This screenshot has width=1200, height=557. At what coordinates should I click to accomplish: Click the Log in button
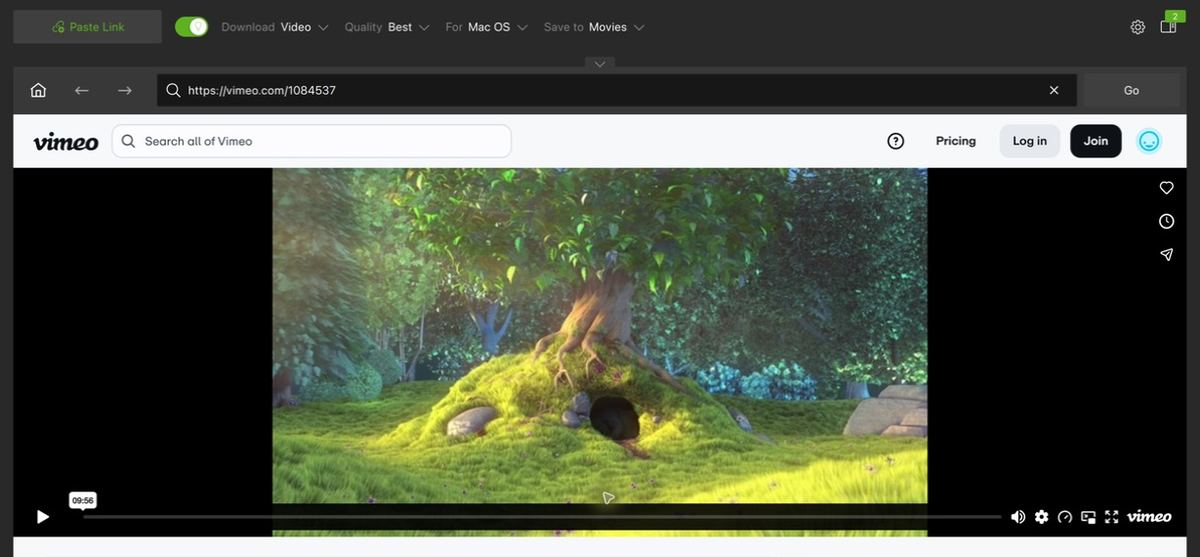(x=1030, y=141)
